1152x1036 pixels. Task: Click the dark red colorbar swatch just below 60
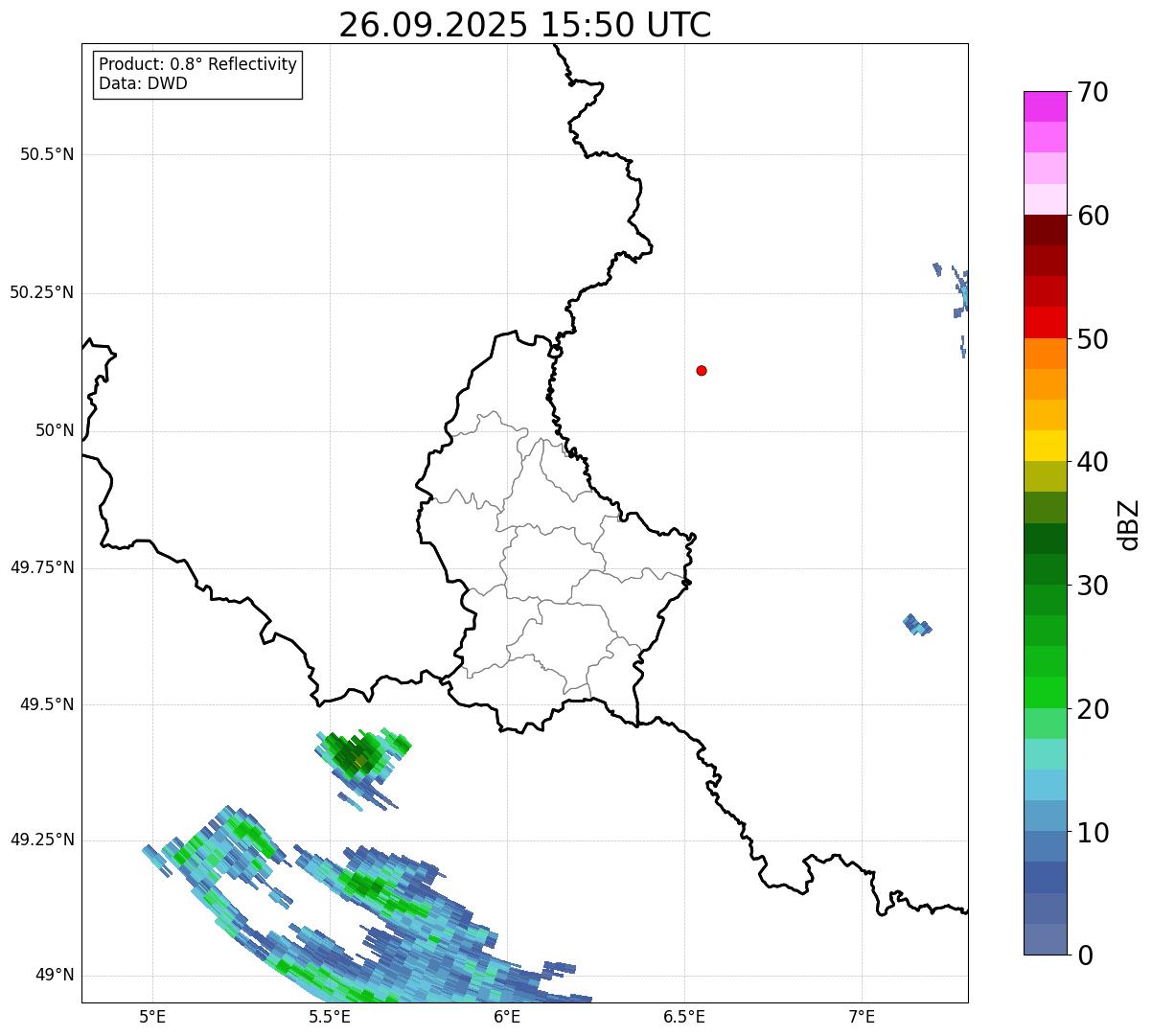tap(1045, 230)
